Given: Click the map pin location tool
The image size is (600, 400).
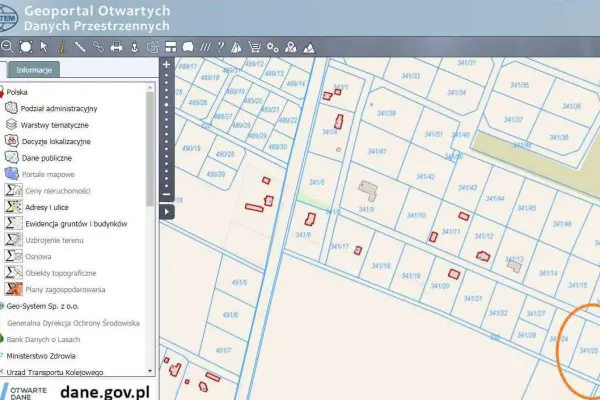Looking at the screenshot, I should click(291, 47).
